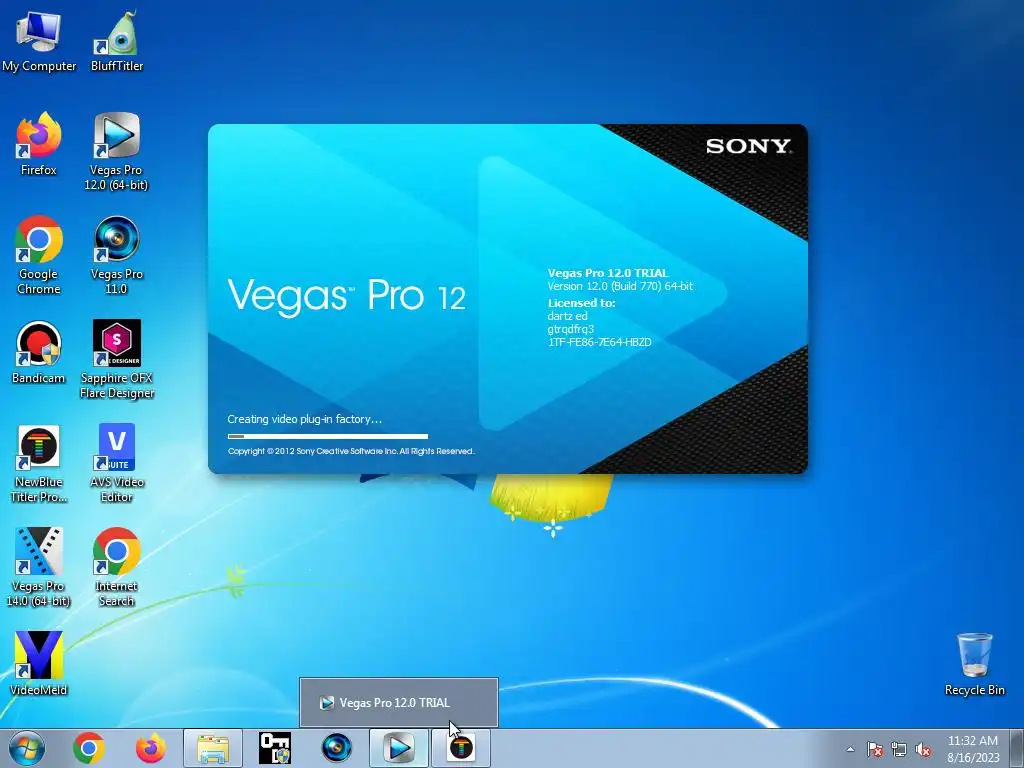Open Action Center flag icon
The width and height of the screenshot is (1024, 768).
tap(875, 749)
